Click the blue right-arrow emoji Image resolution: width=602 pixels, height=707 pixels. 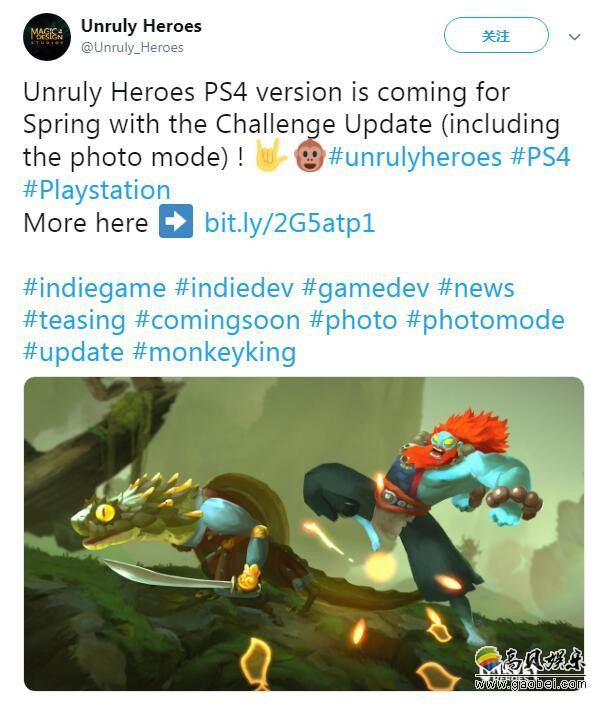pos(176,221)
